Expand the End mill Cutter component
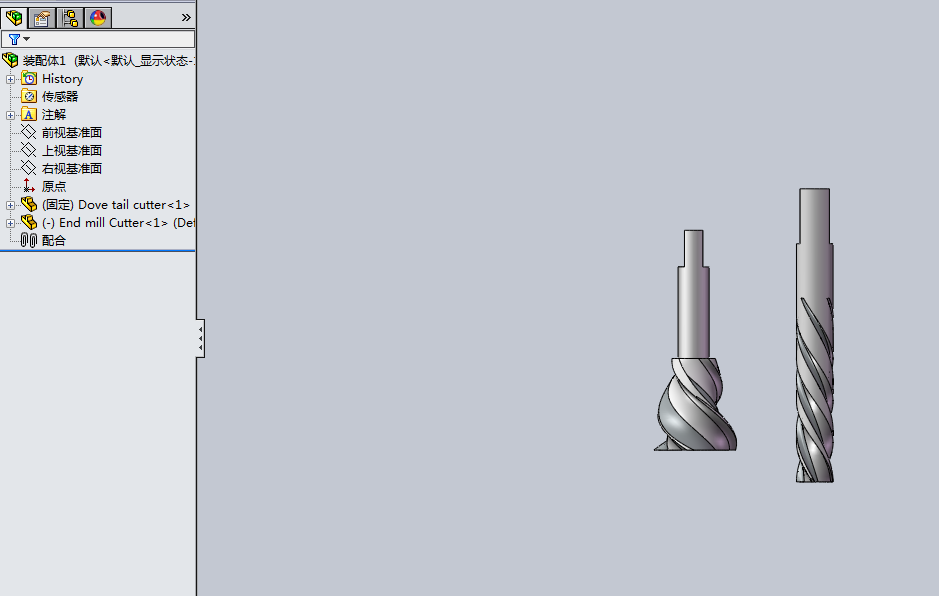Screen dimensions: 939x596 (x=10, y=223)
